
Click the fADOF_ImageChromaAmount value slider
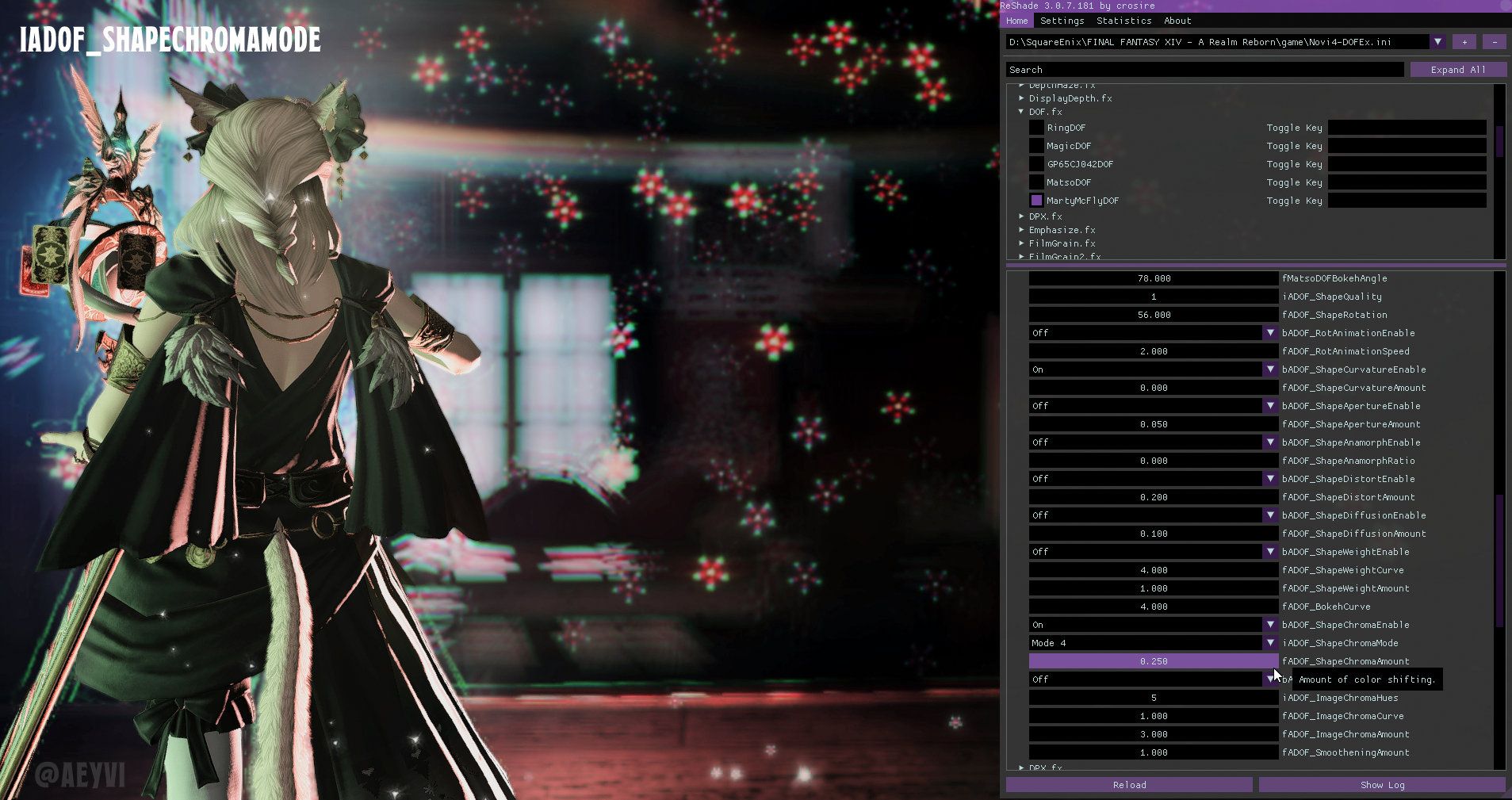(x=1154, y=734)
